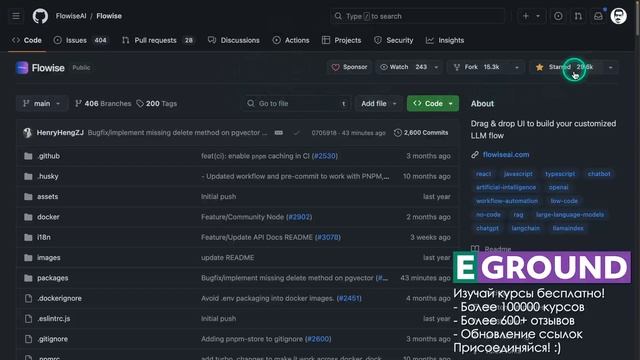Select the langchain topic tag
Viewport: 640px width, 360px height.
point(526,228)
